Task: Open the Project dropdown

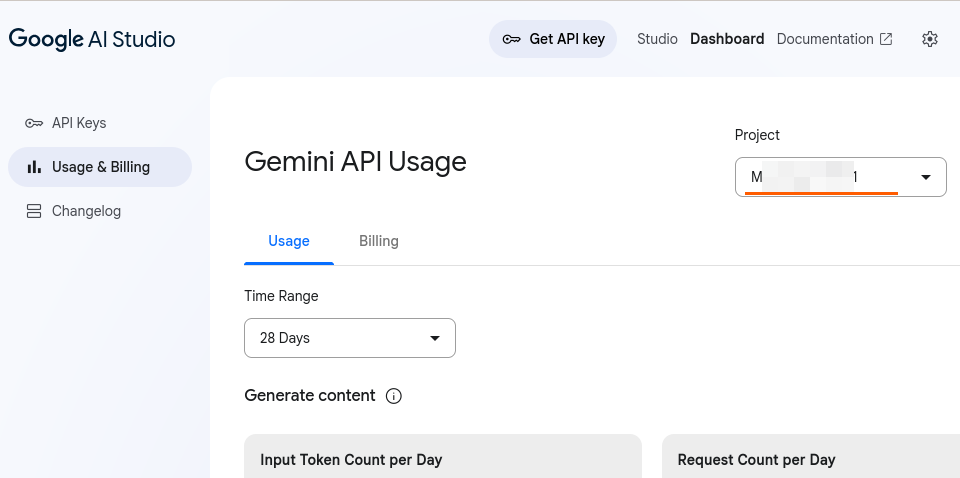Action: [841, 177]
